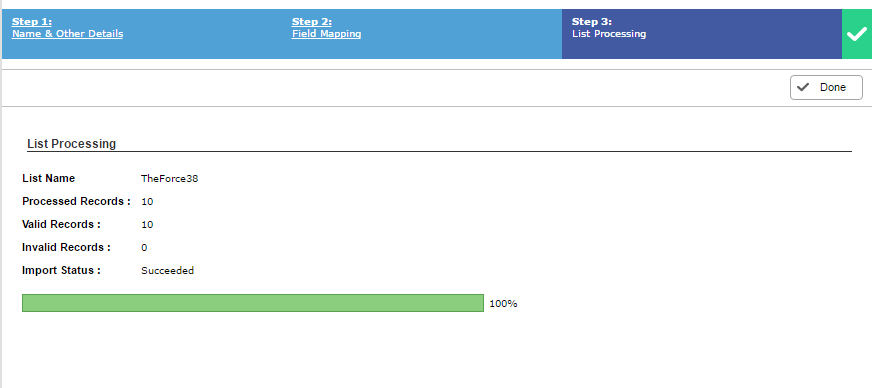
Task: Select the Step 3 header text
Action: 592,22
